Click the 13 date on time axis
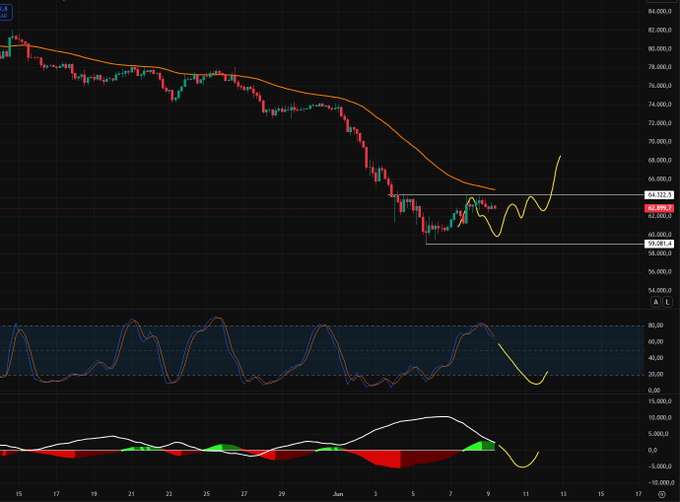This screenshot has width=680, height=502. [x=563, y=494]
